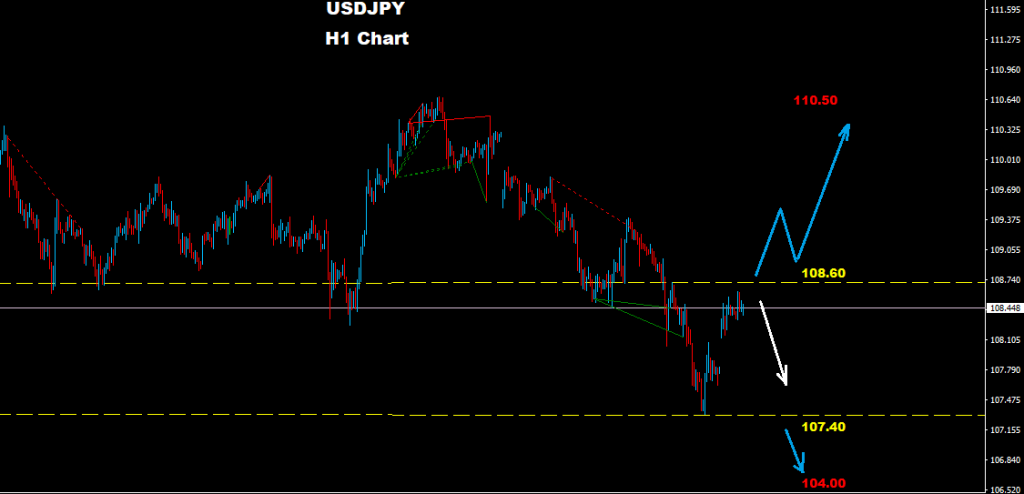Click 107.475 on the price axis
The image size is (1024, 494).
pyautogui.click(x=1006, y=401)
